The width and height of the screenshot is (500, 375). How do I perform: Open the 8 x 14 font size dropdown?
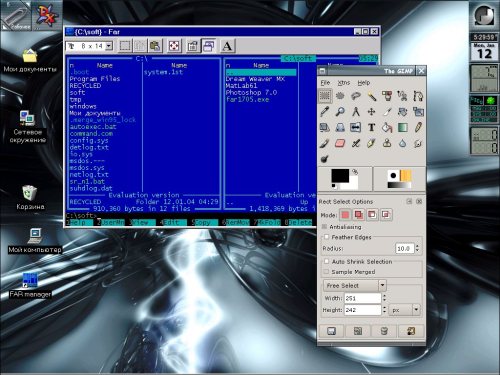point(109,46)
